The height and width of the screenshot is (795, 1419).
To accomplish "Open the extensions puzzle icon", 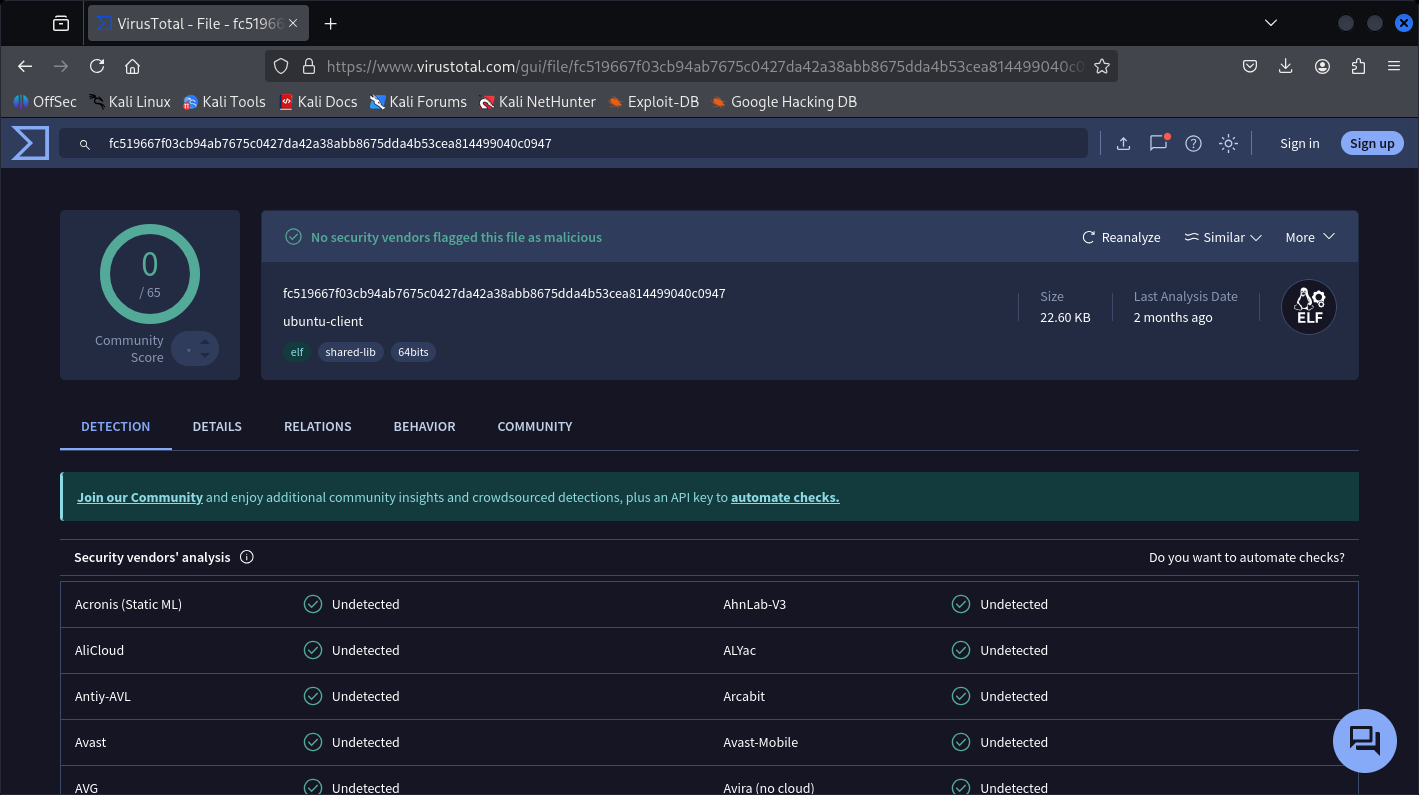I will coord(1358,66).
